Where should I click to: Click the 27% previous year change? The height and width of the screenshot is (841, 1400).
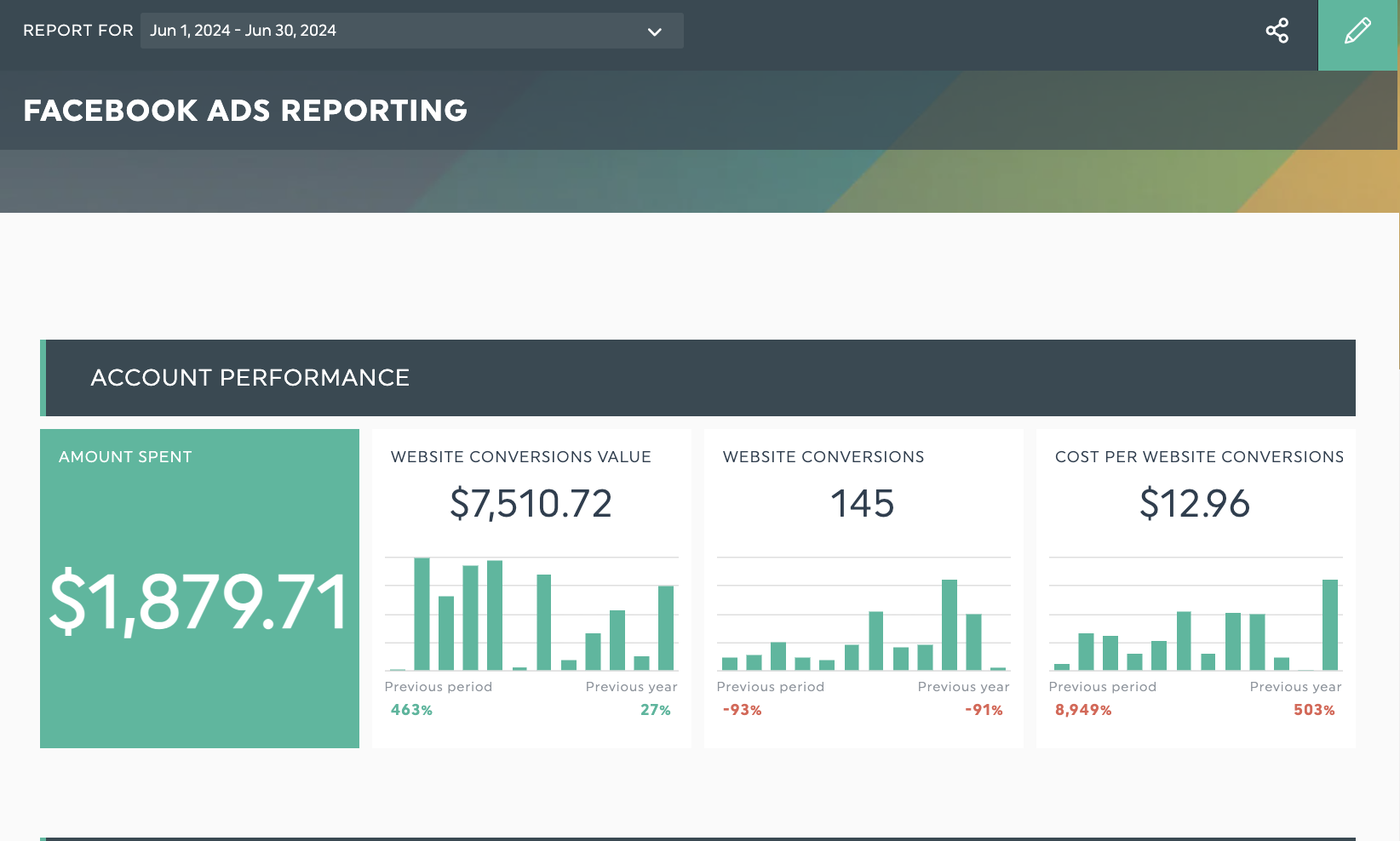click(655, 710)
